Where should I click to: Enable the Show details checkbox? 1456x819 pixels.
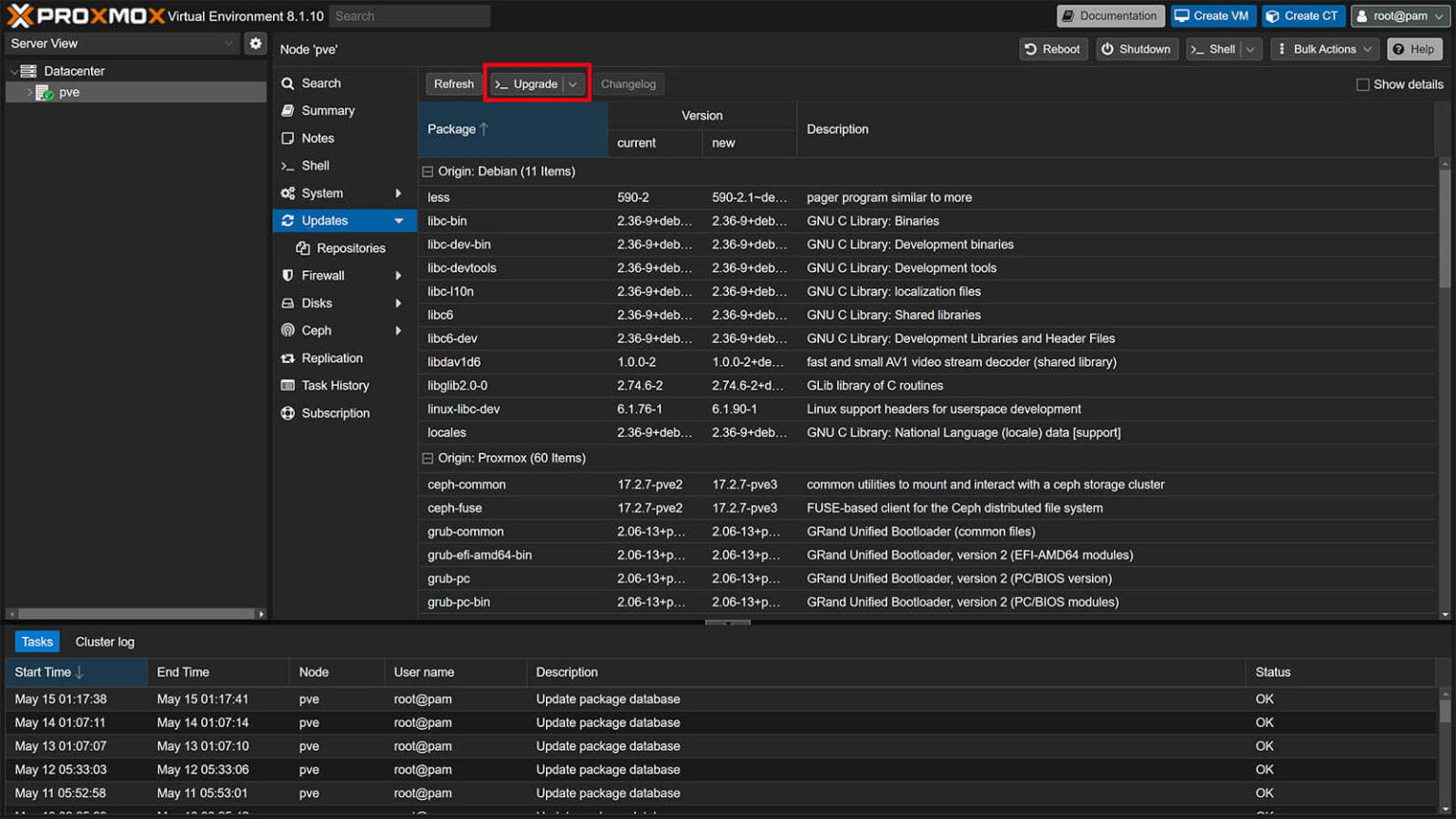(x=1362, y=83)
